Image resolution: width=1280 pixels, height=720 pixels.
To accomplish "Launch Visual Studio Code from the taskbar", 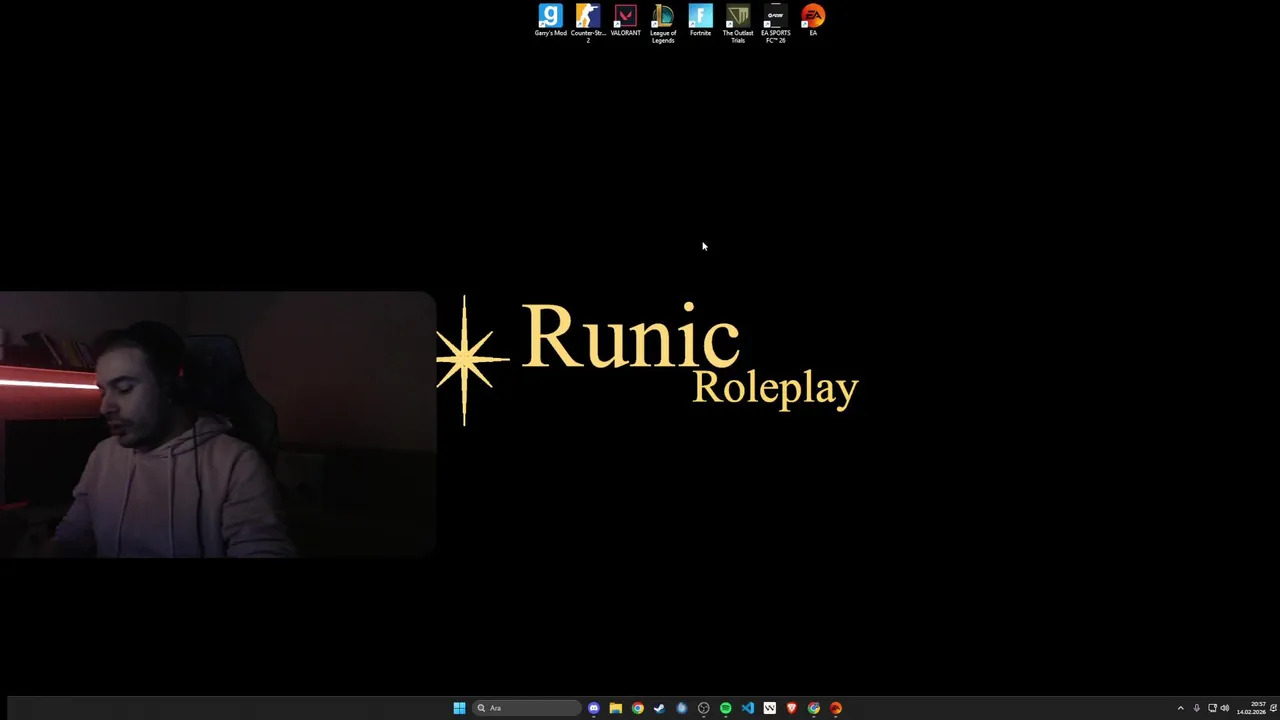I will click(x=748, y=708).
